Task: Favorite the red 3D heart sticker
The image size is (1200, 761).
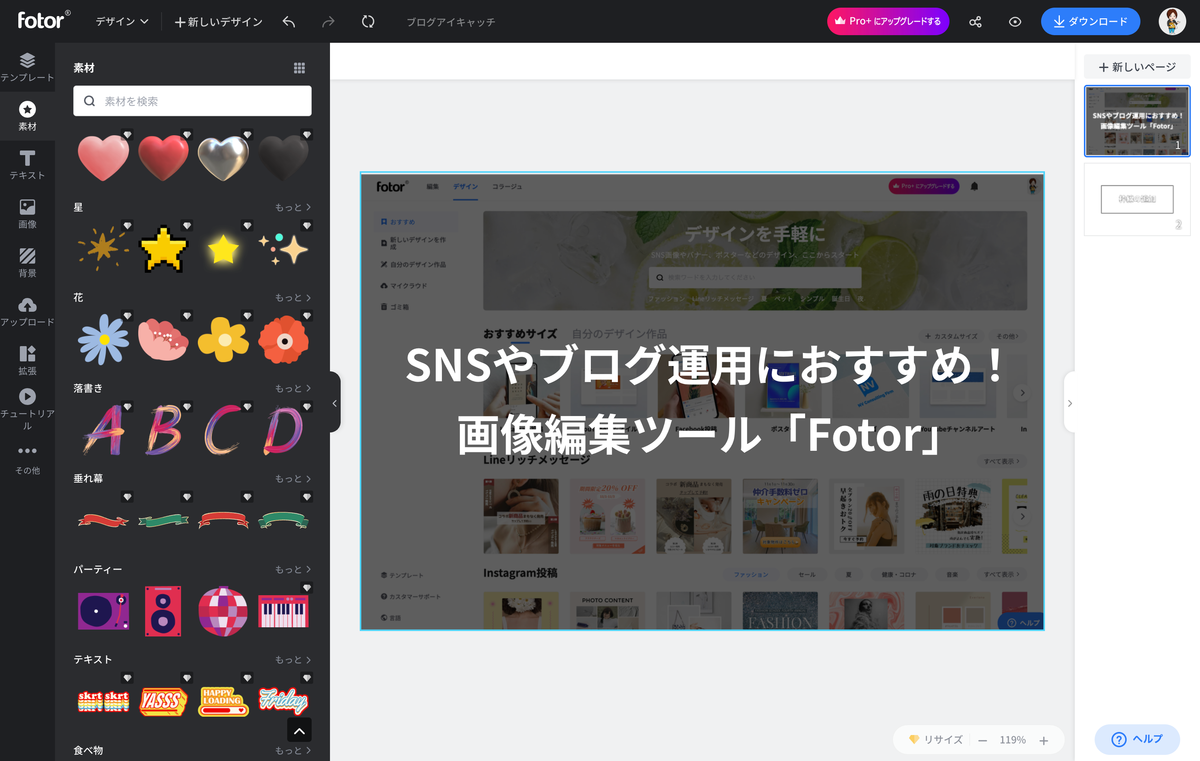Action: point(187,132)
